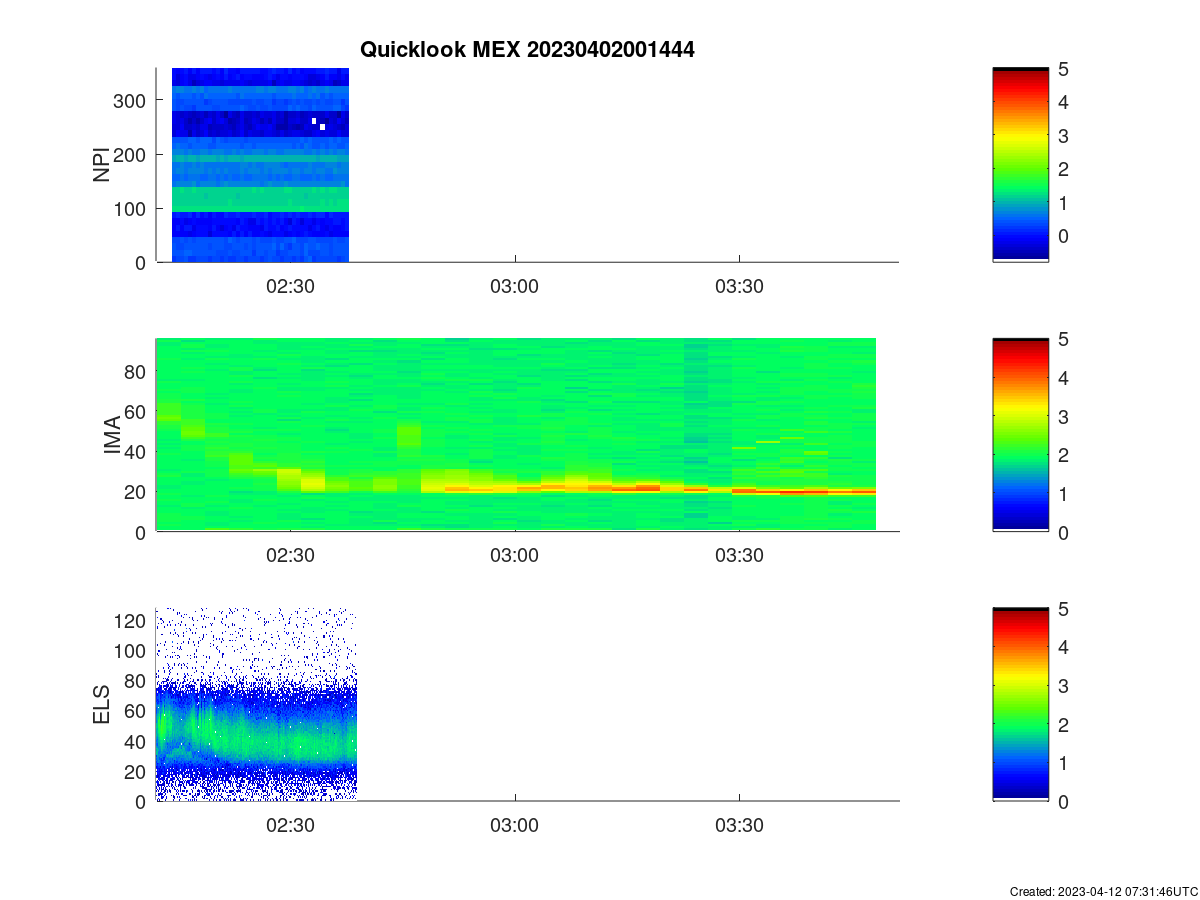Select the NPI y-axis label
The image size is (1200, 900).
[101, 165]
